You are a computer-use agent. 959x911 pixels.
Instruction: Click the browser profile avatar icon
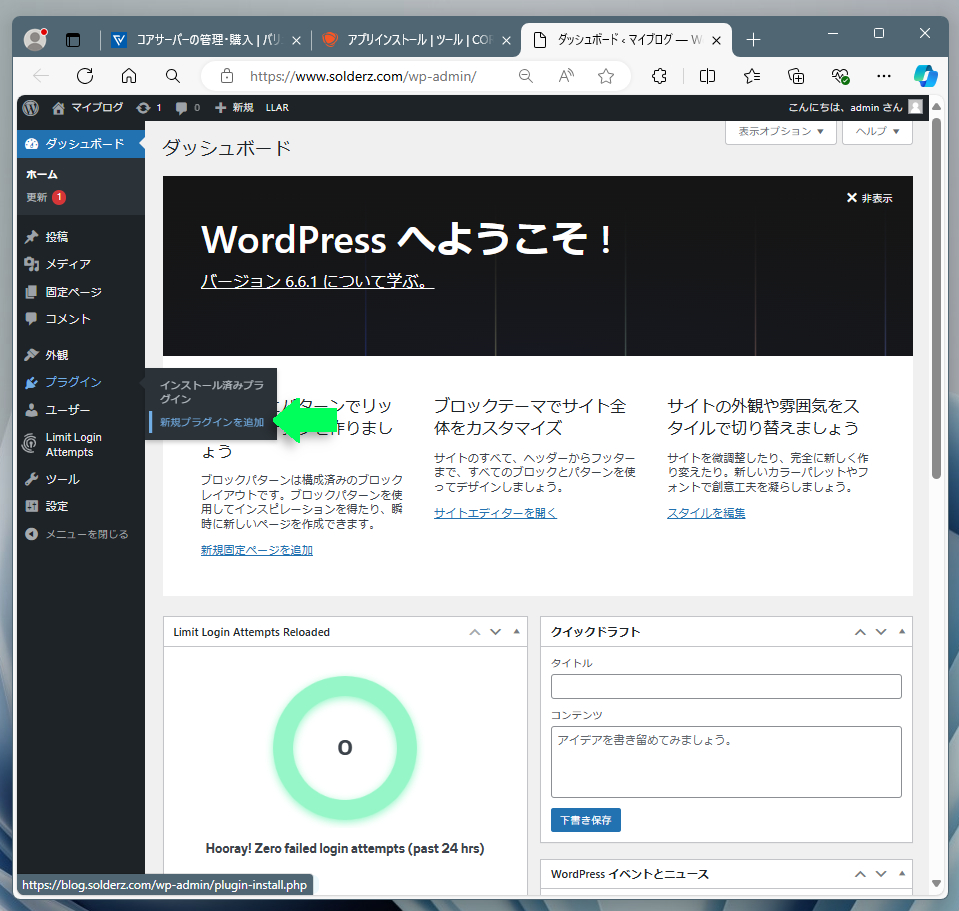(35, 40)
